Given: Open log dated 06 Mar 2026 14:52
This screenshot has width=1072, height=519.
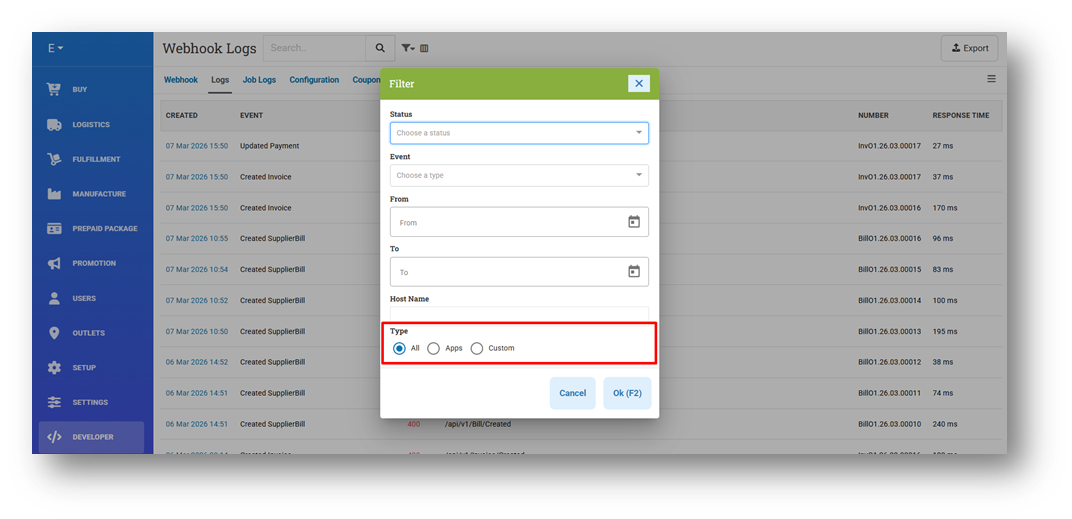Looking at the screenshot, I should pos(197,362).
